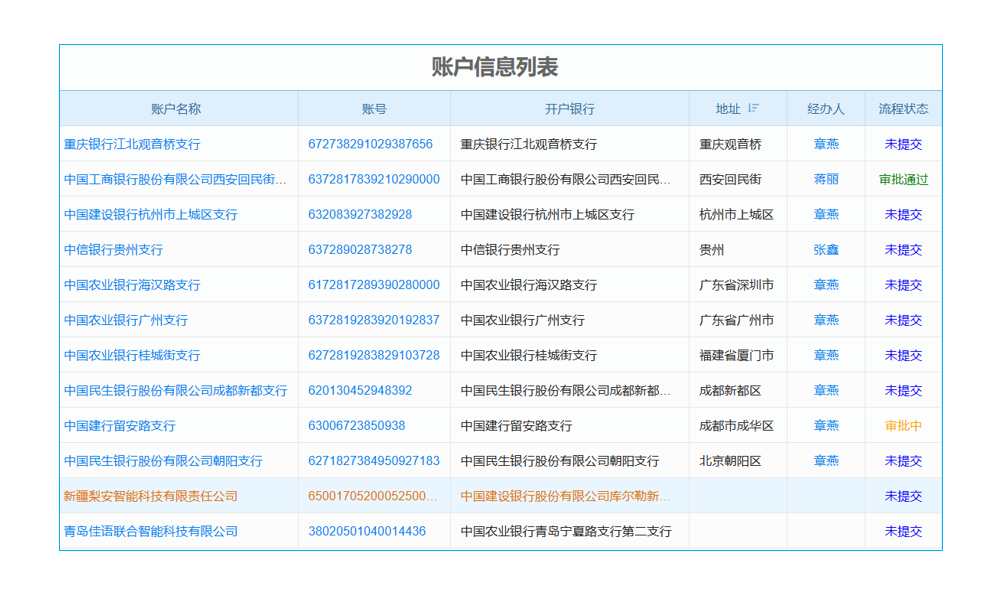Open 青岛佳语联合智能科技有限公司 account name
Image resolution: width=1000 pixels, height=600 pixels.
(x=150, y=531)
